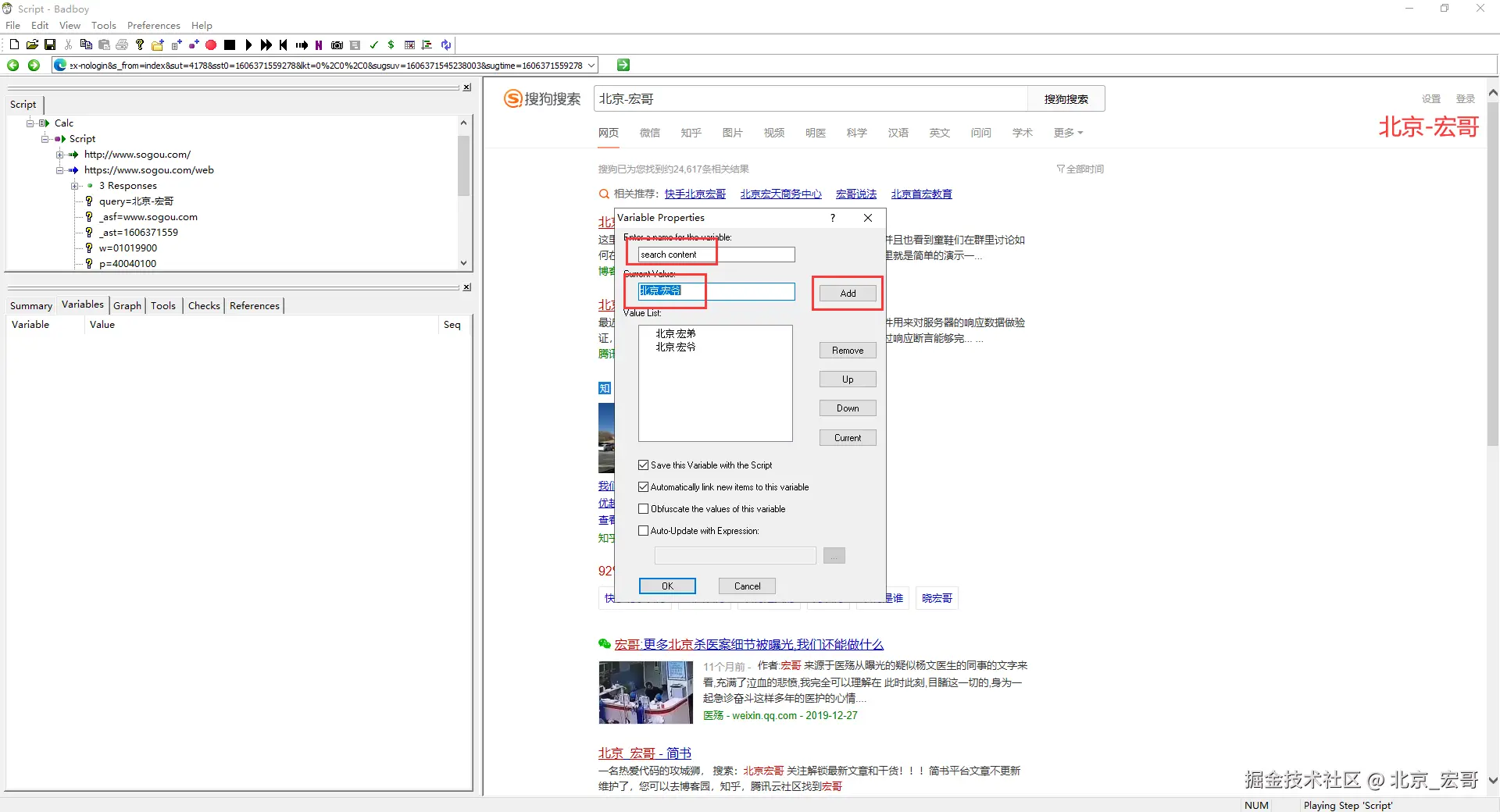Click the Cut scissors toolbar icon
This screenshot has height=812, width=1500.
pos(68,45)
